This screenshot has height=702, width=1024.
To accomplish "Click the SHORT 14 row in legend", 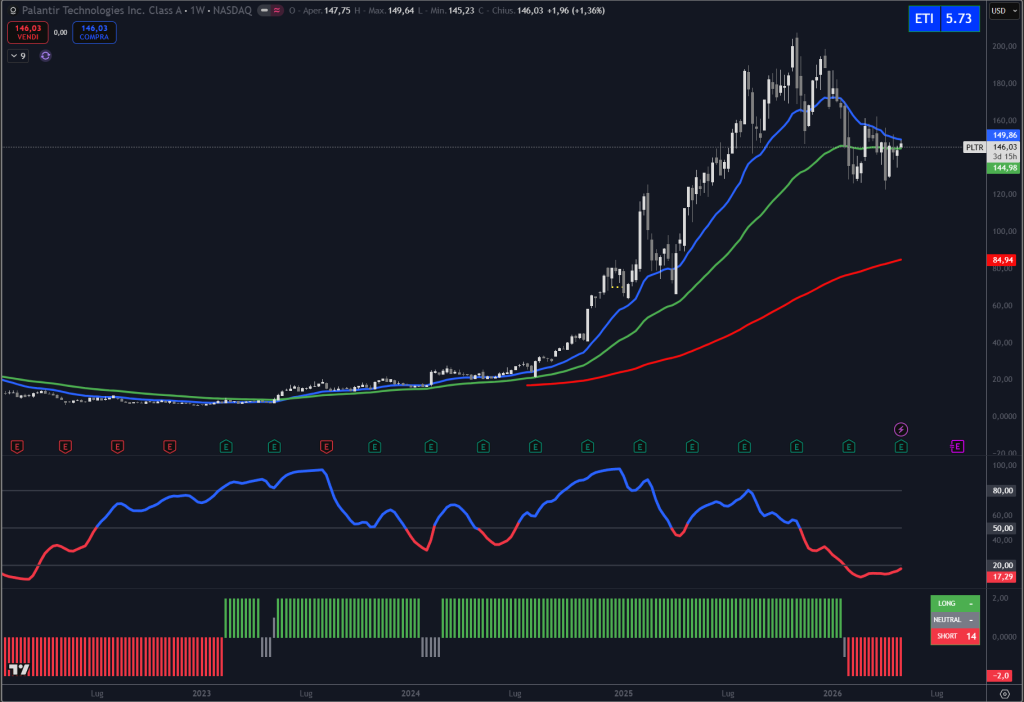I will 955,636.
